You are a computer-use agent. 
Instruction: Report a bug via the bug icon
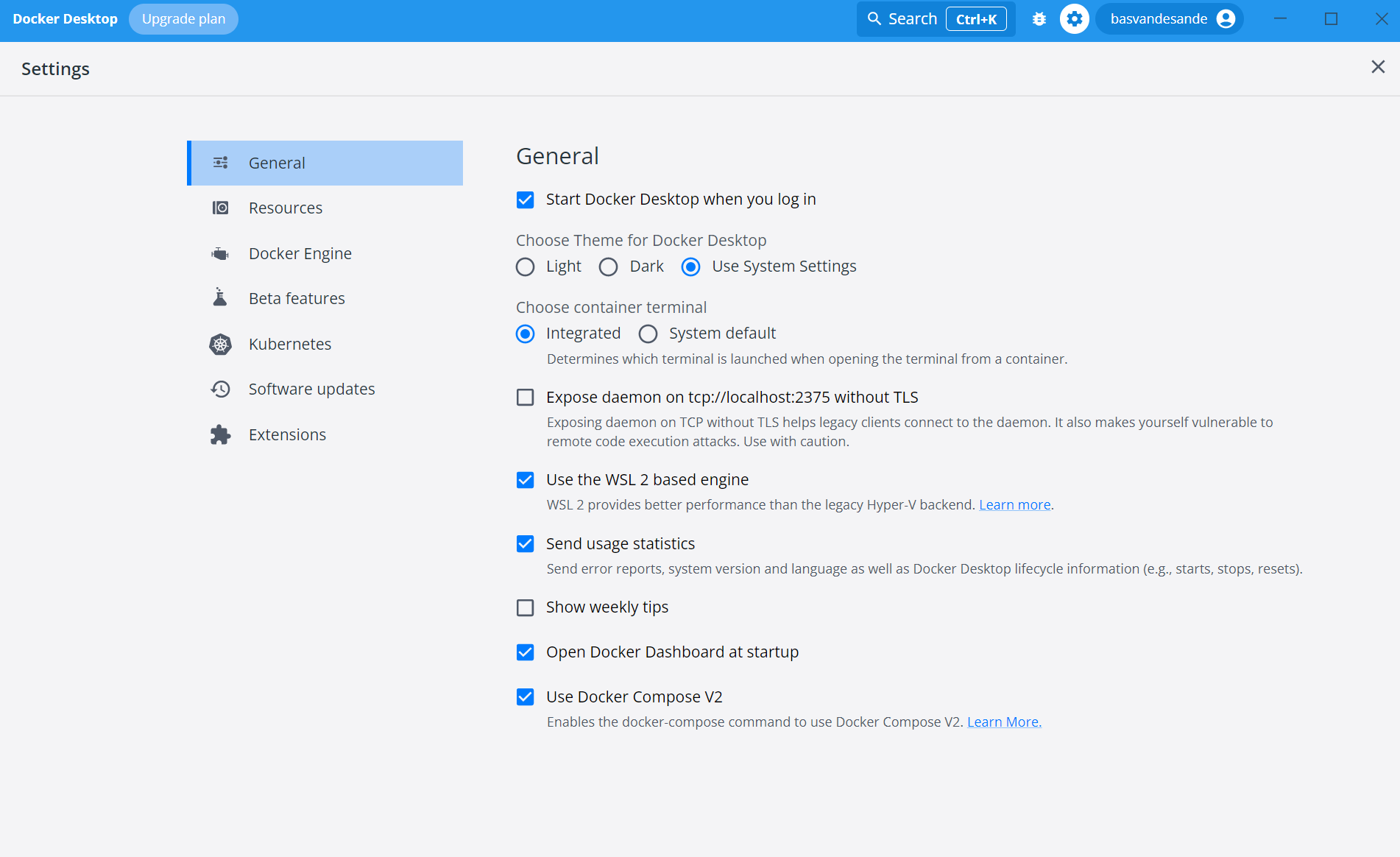[x=1039, y=18]
